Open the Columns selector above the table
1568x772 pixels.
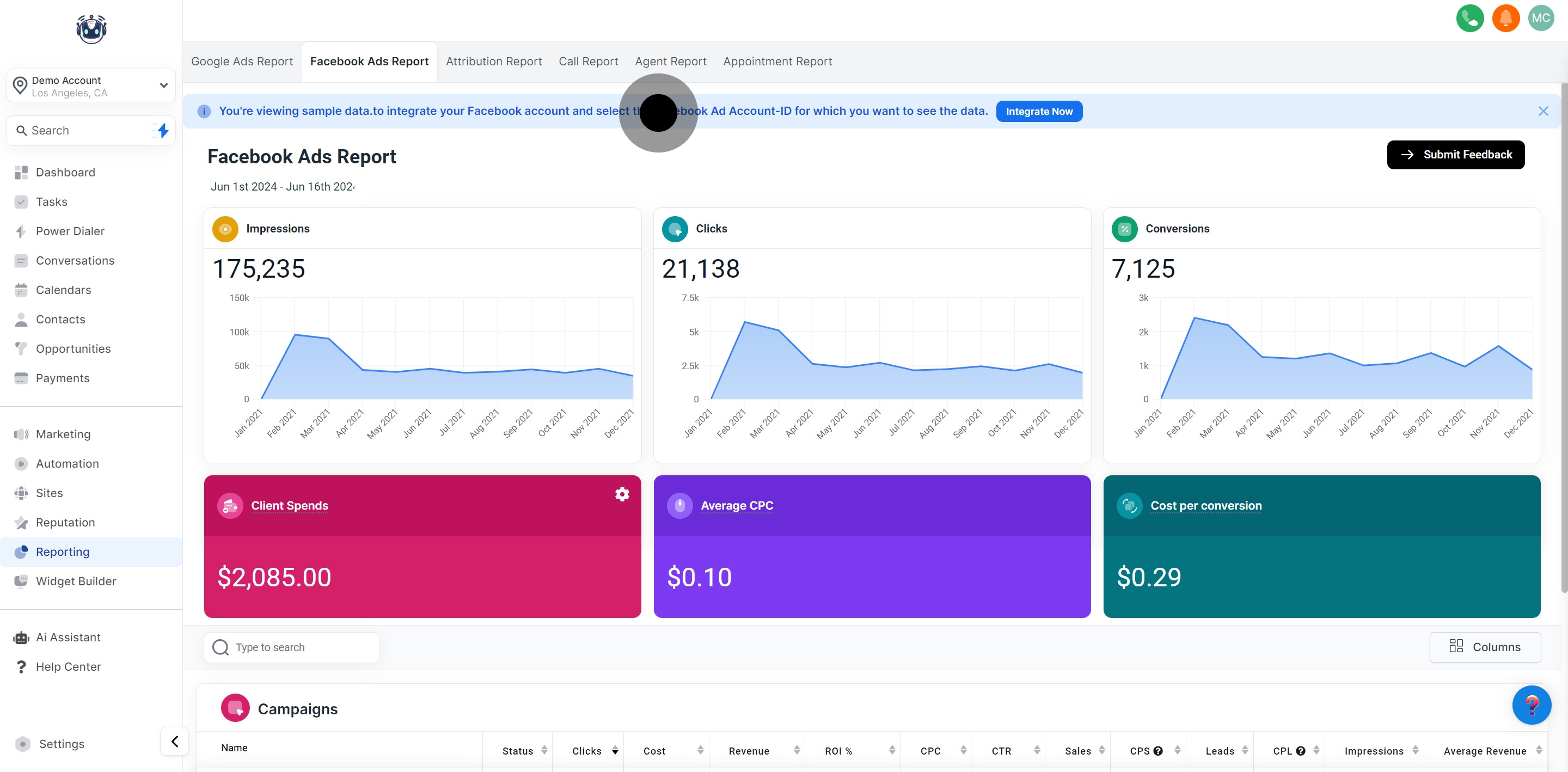[x=1486, y=647]
